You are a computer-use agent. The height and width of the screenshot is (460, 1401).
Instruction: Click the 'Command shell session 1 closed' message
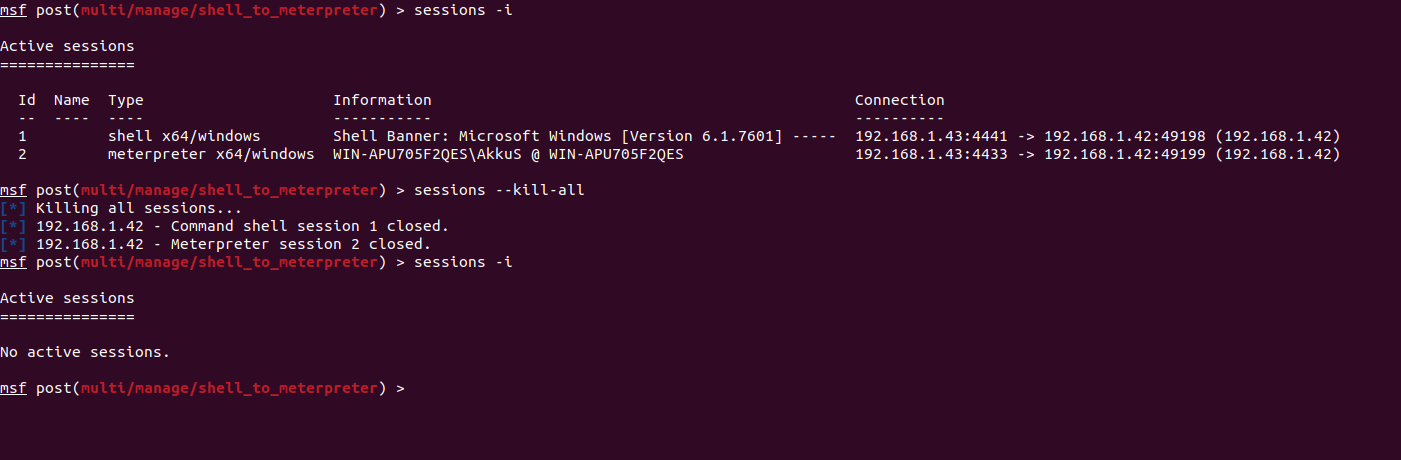click(x=242, y=226)
